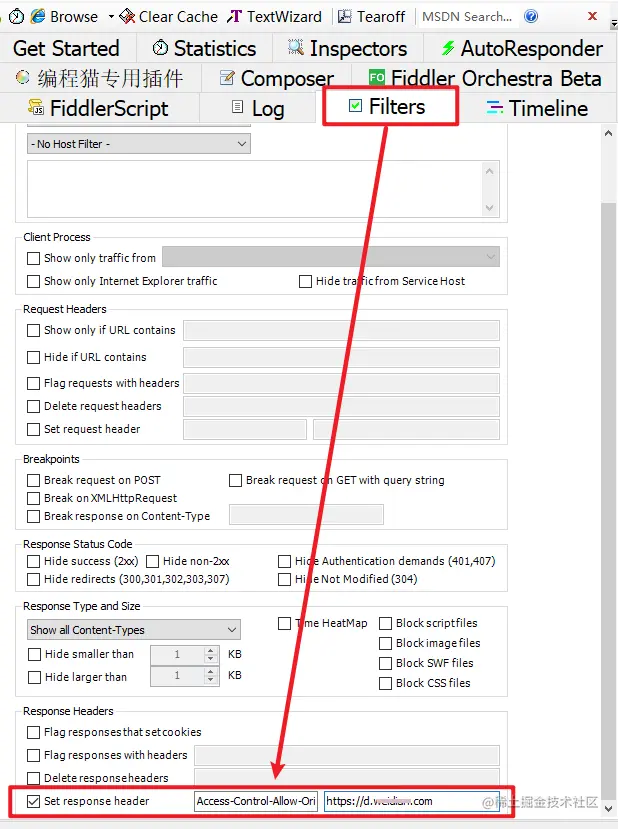The image size is (618, 829).
Task: Open the TextWizard tool
Action: coord(274,16)
